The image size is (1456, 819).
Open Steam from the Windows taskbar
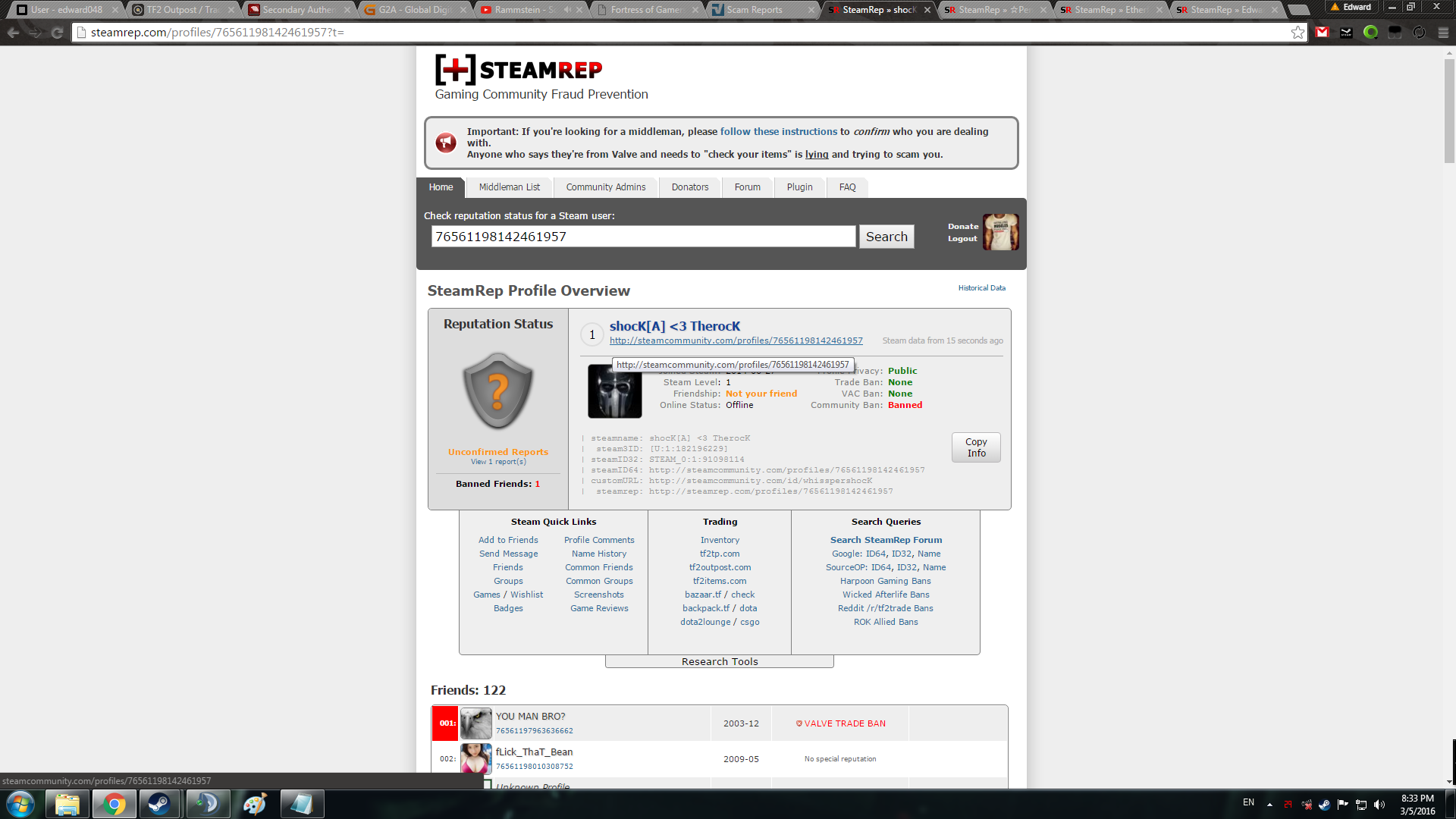[x=159, y=804]
